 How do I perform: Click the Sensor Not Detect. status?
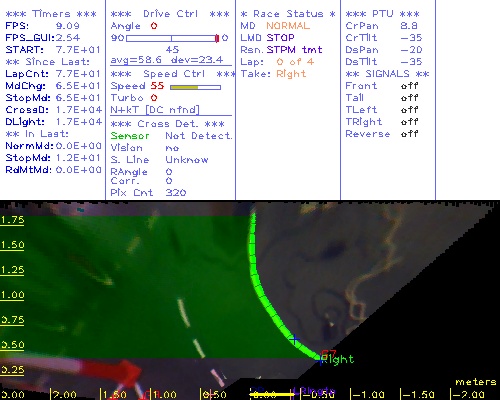click(171, 136)
